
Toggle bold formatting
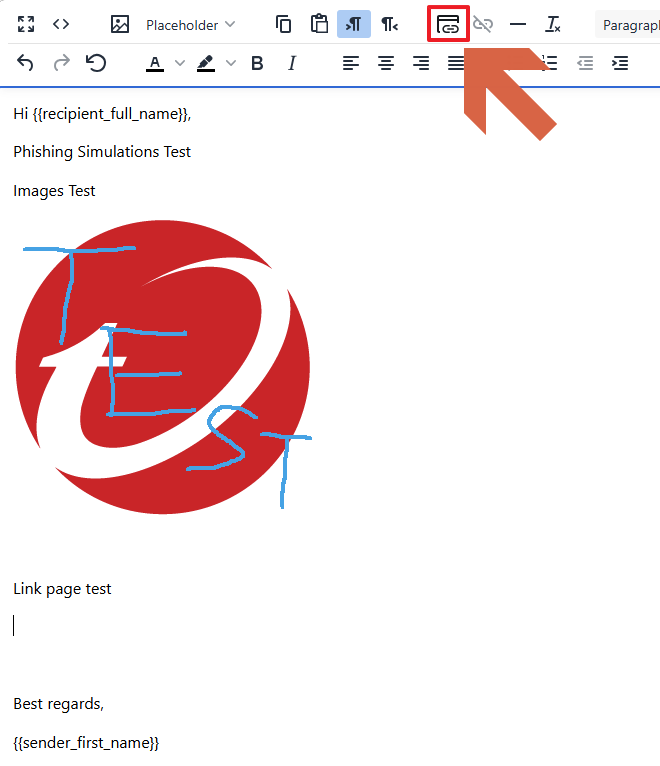tap(257, 63)
